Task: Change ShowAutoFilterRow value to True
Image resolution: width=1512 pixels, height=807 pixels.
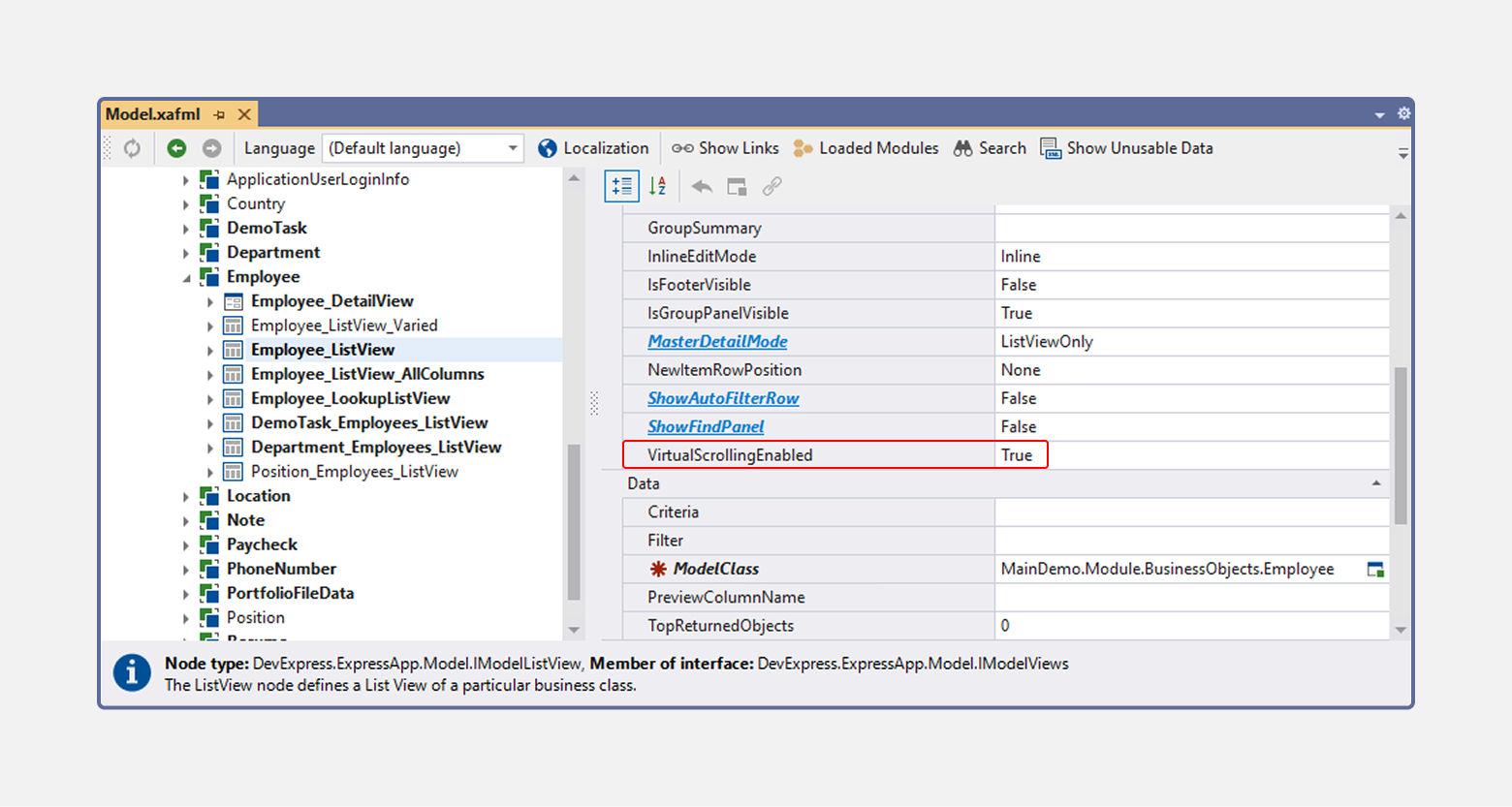Action: pyautogui.click(x=1066, y=397)
